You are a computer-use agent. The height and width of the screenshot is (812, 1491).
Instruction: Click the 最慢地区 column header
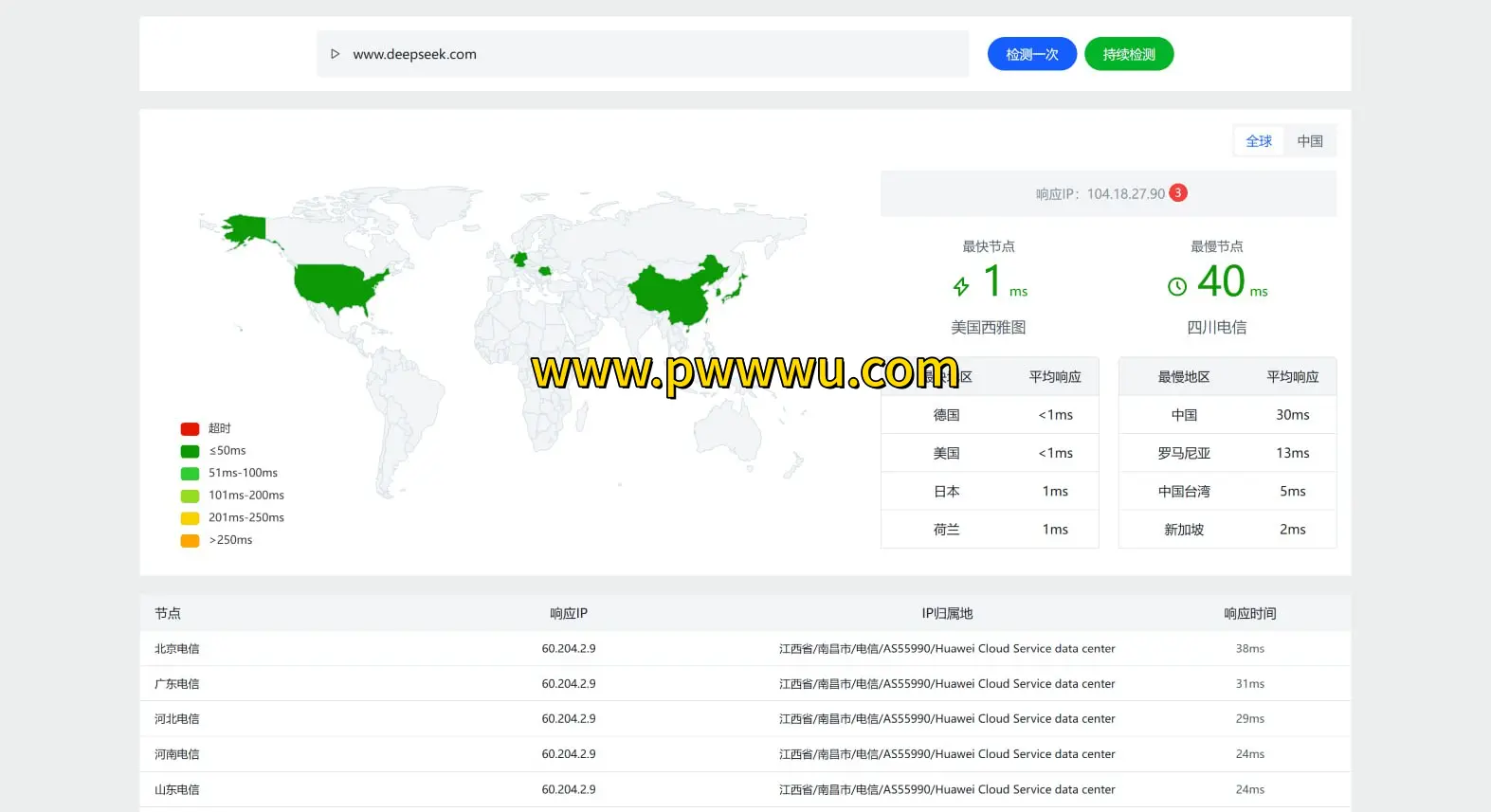[x=1184, y=377]
